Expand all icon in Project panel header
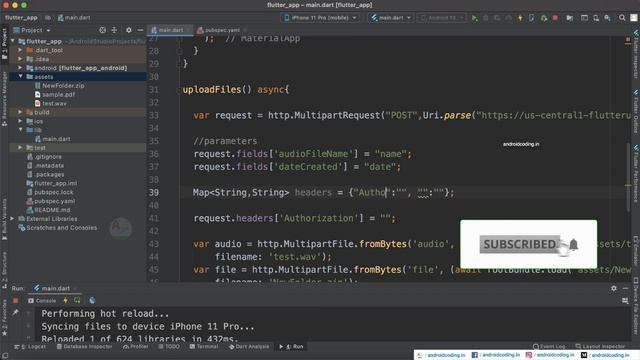Image resolution: width=640 pixels, height=360 pixels. tap(114, 30)
